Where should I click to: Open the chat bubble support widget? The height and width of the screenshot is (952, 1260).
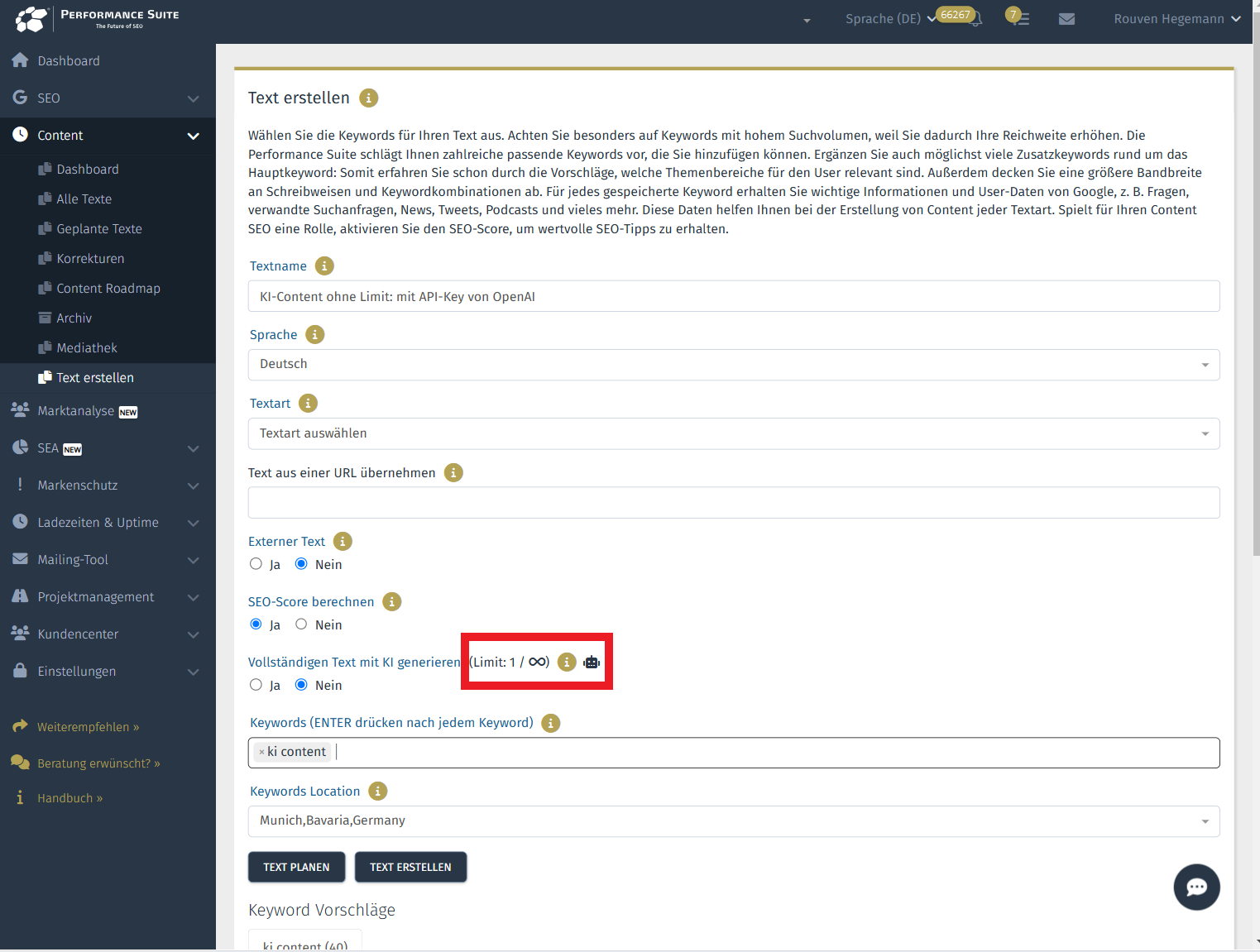(1196, 887)
